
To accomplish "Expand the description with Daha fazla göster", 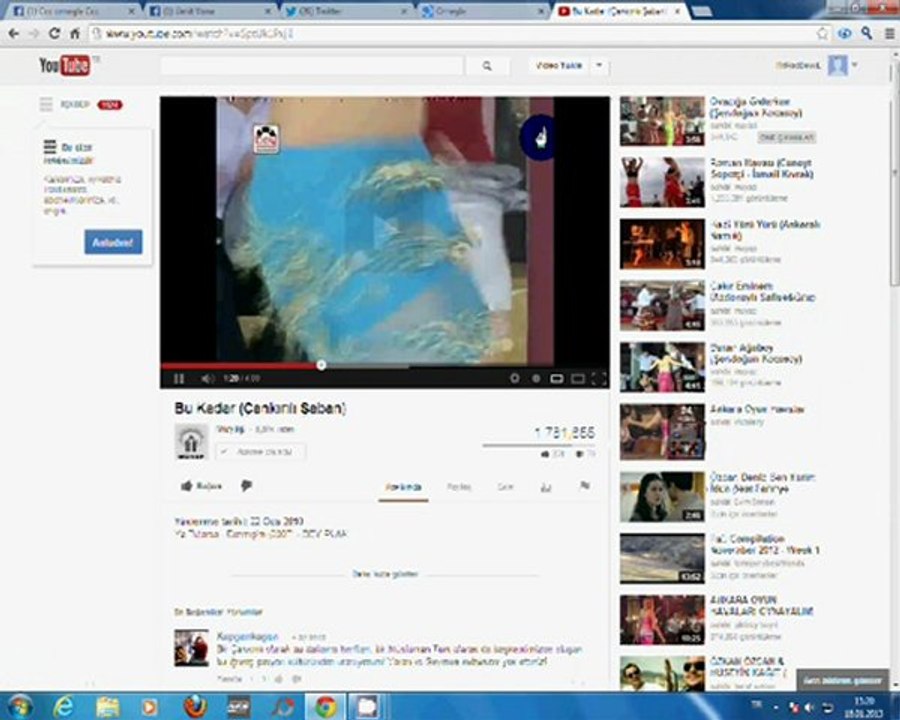I will (x=385, y=574).
